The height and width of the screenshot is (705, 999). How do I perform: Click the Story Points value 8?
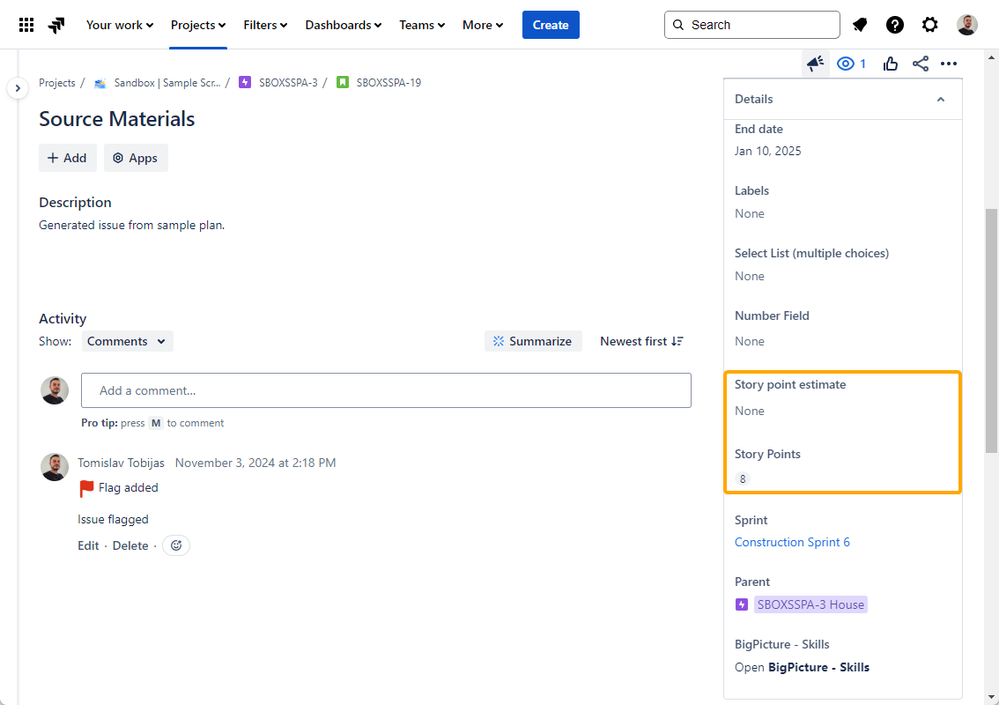point(742,479)
